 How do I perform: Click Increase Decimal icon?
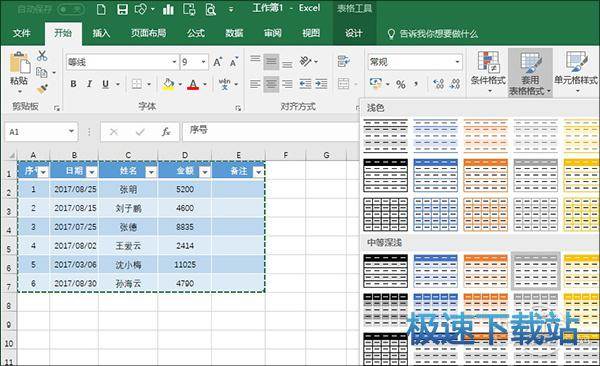coord(439,84)
